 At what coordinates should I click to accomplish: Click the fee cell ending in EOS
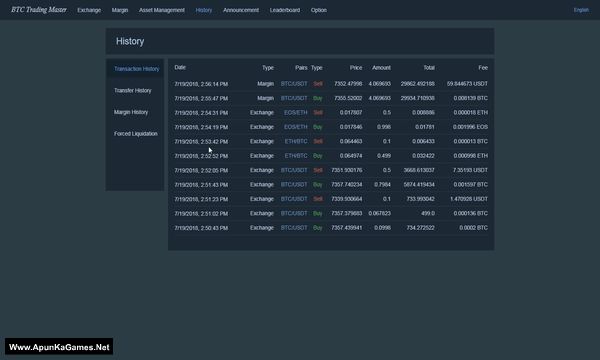(x=470, y=127)
